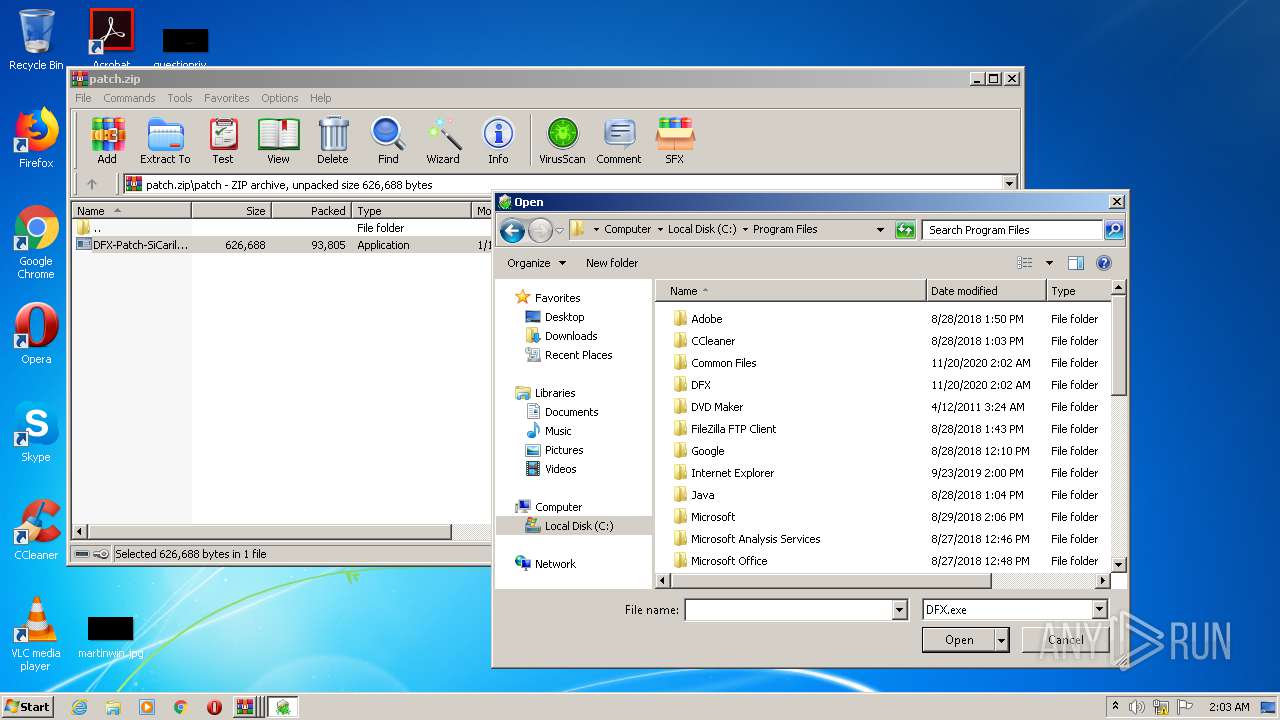Click the Cancel button
This screenshot has height=720, width=1280.
(x=1065, y=640)
